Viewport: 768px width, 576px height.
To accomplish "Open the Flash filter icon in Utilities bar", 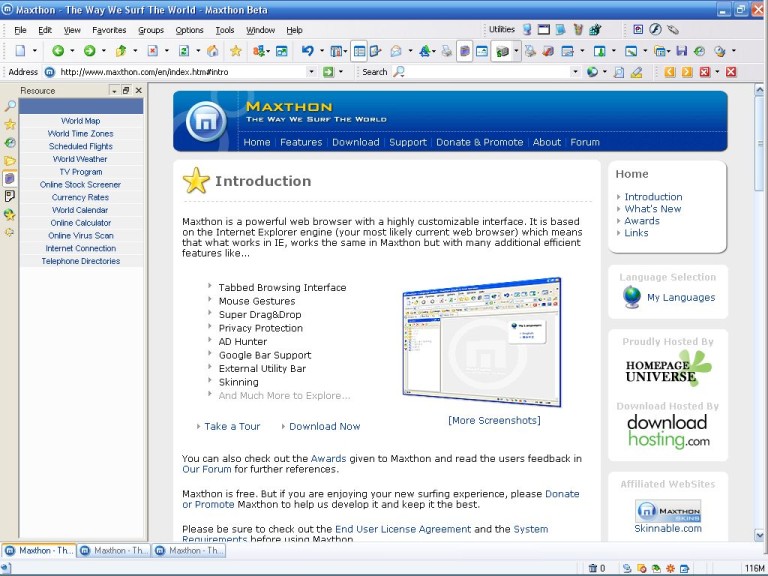I will [x=655, y=29].
